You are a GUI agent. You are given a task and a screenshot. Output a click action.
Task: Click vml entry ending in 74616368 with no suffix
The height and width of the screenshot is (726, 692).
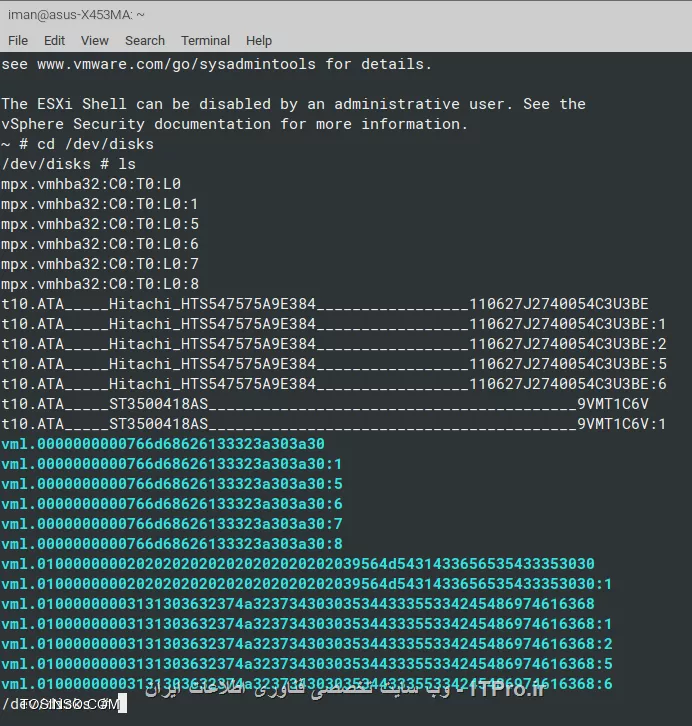pyautogui.click(x=298, y=604)
